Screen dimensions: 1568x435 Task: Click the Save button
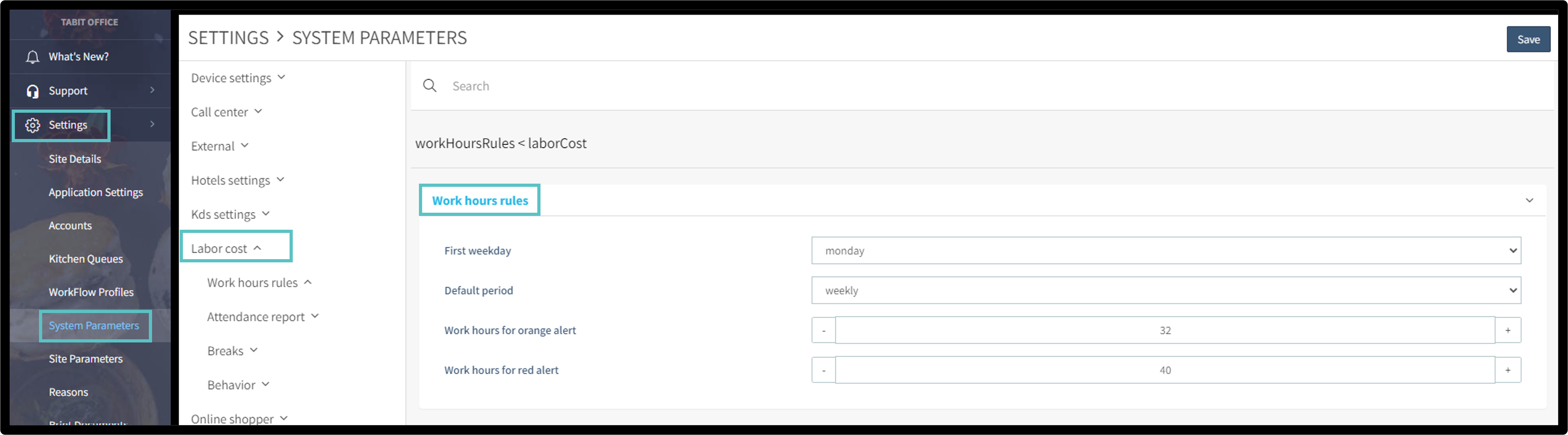click(x=1528, y=40)
